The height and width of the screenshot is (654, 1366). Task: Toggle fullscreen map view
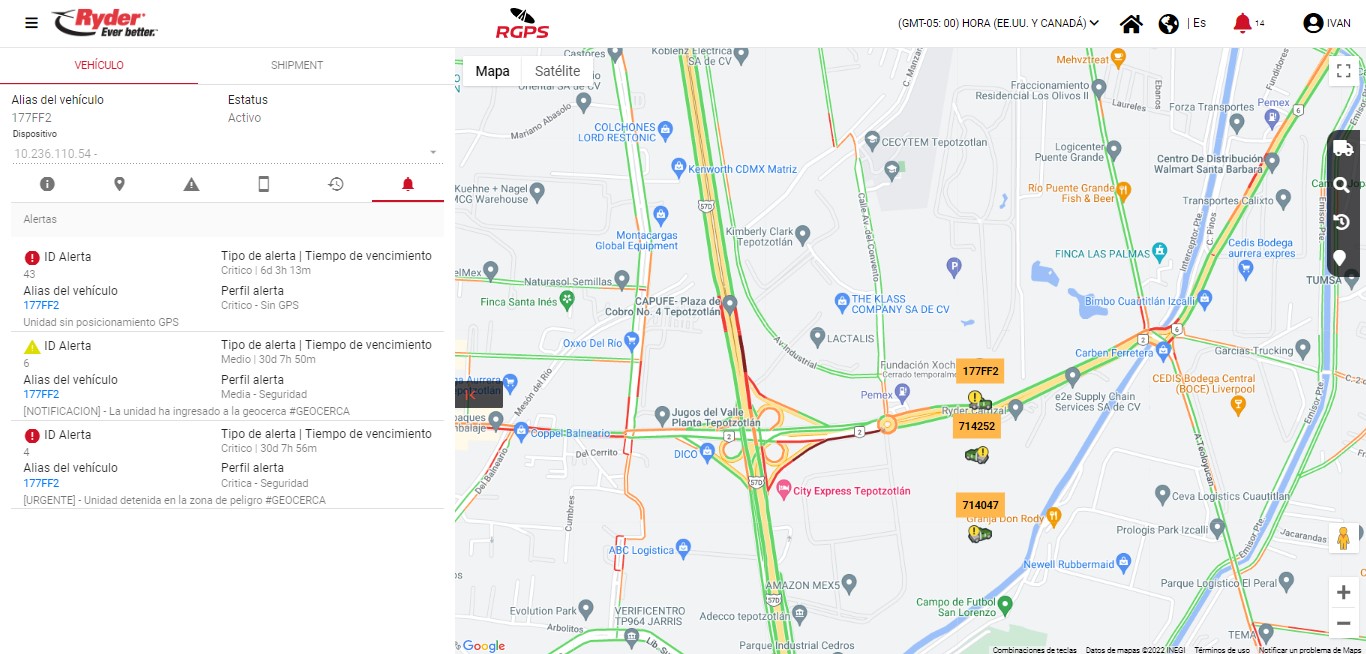(1344, 71)
